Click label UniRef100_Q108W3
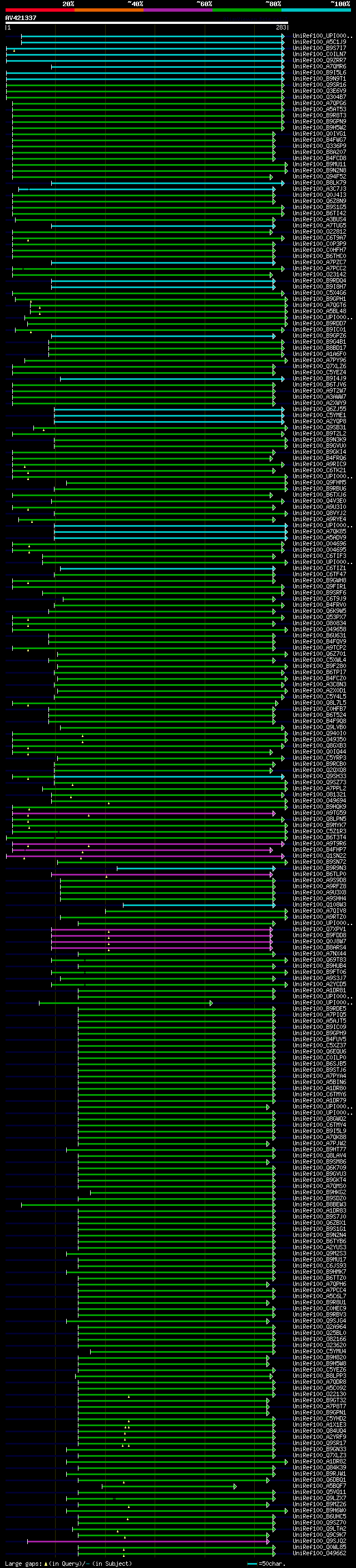 (x=319, y=905)
